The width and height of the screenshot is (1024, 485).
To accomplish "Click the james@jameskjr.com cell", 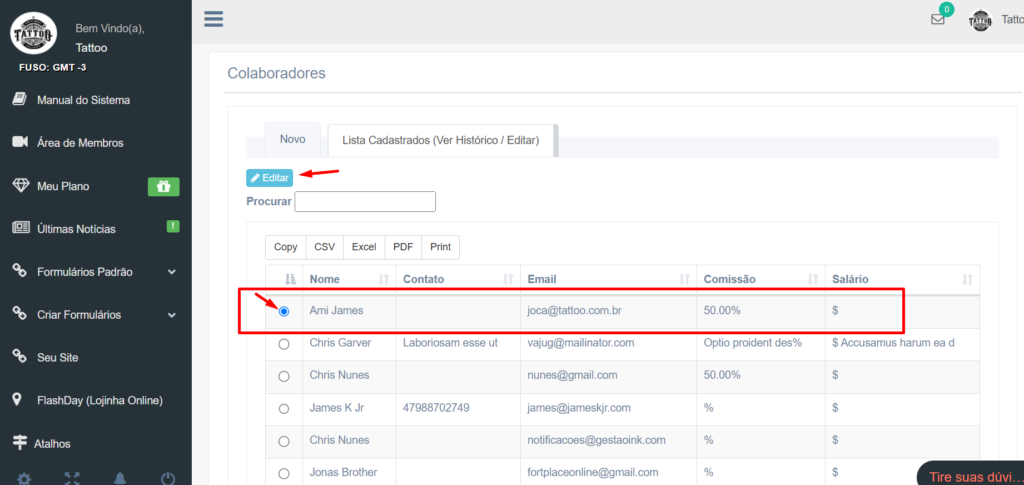I will click(x=579, y=408).
